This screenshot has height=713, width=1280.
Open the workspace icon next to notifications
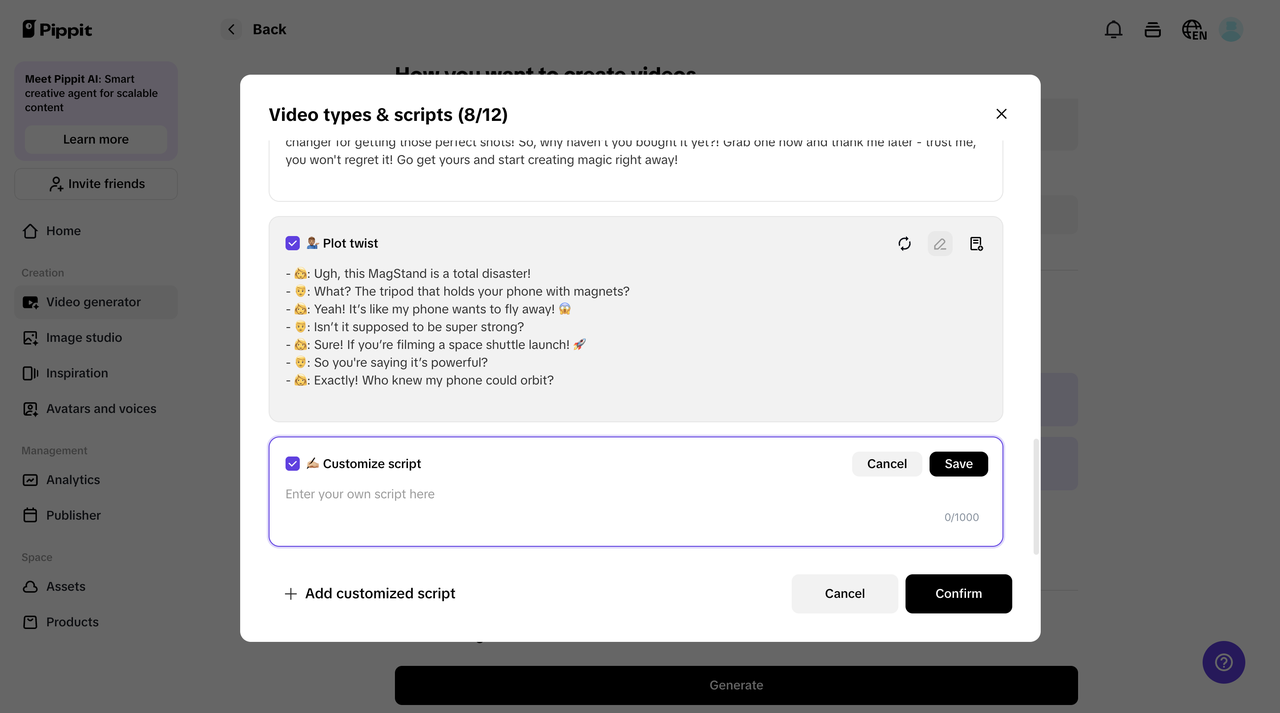coord(1152,29)
